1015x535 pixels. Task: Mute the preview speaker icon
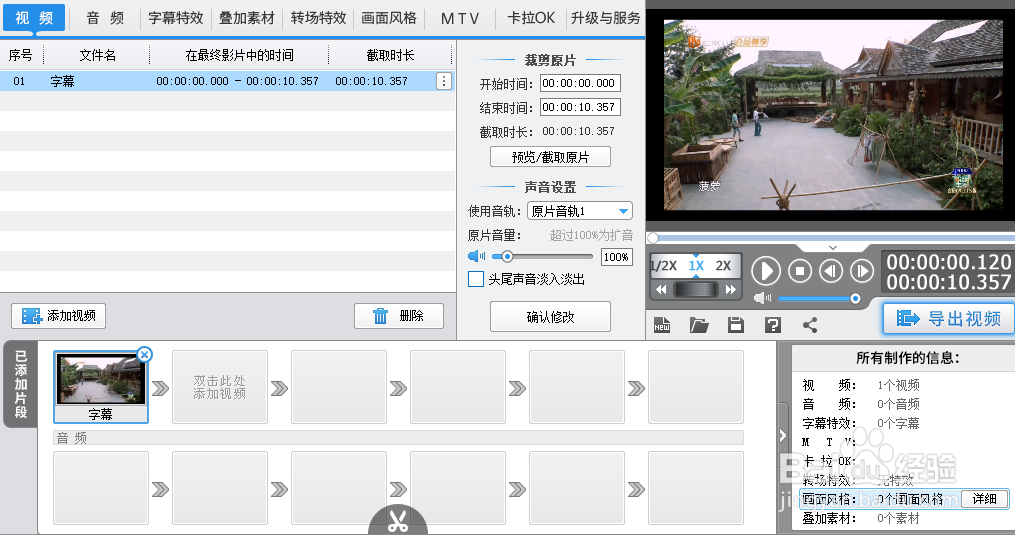[763, 298]
